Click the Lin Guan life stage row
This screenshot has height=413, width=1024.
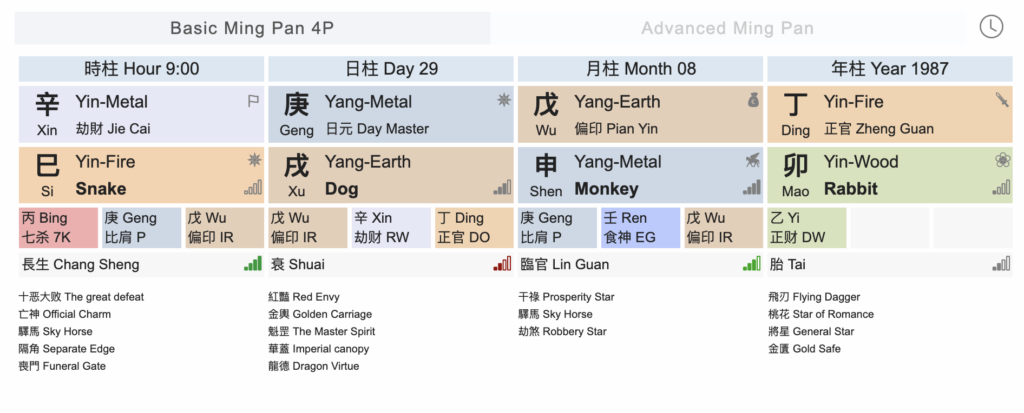coord(640,265)
